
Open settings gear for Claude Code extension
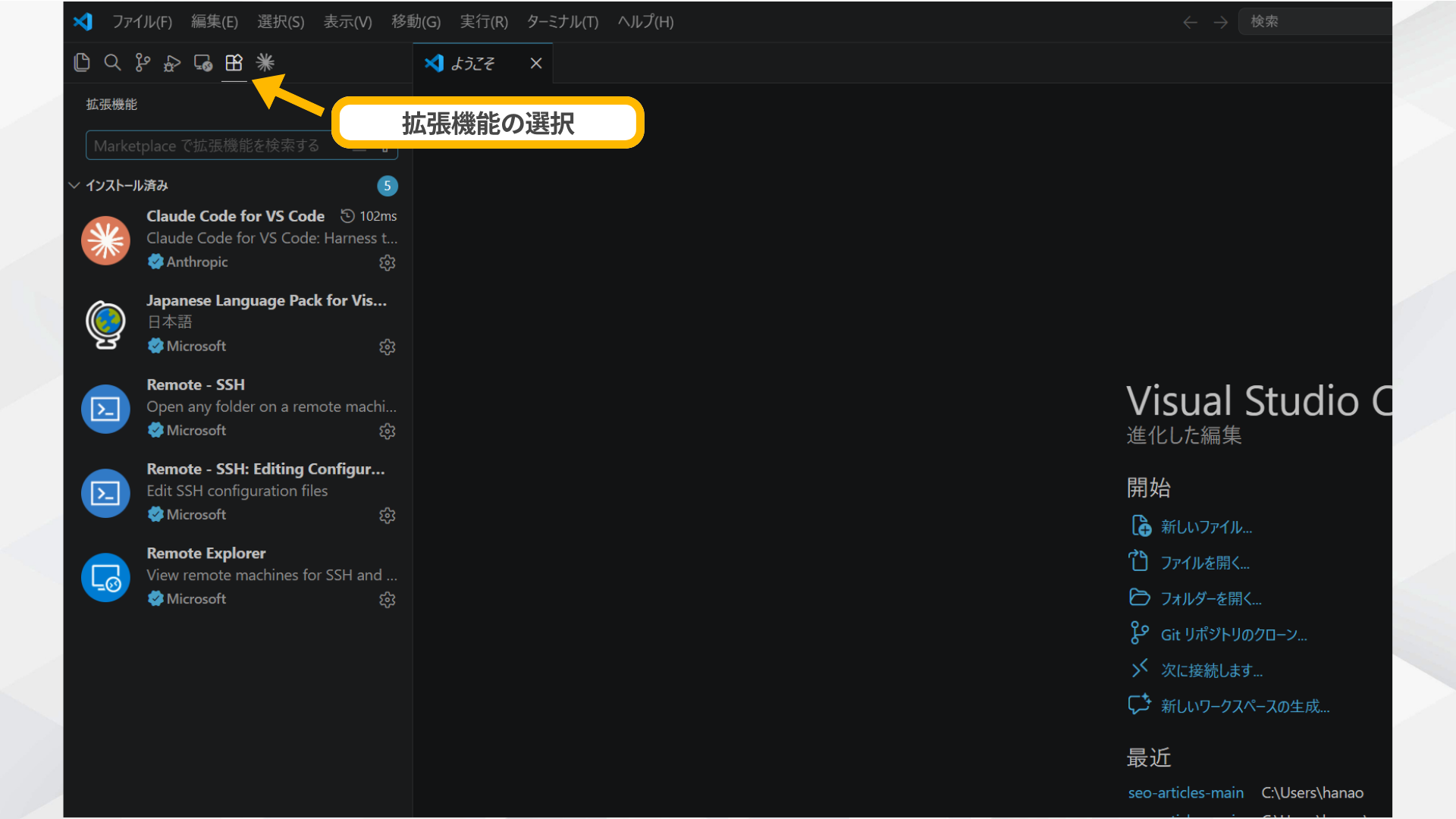[388, 262]
